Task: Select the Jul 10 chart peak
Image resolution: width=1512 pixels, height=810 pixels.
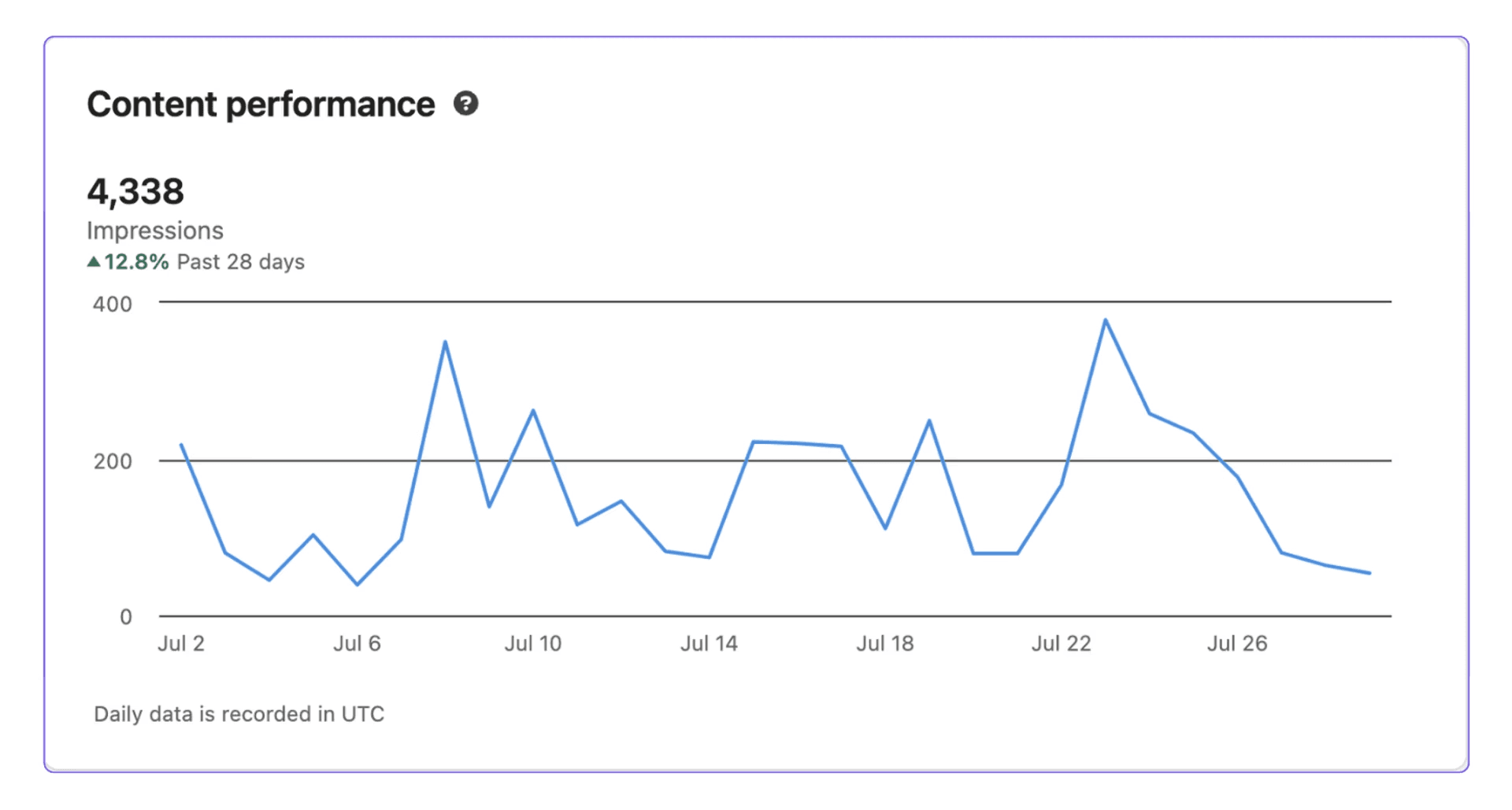Action: [x=534, y=410]
